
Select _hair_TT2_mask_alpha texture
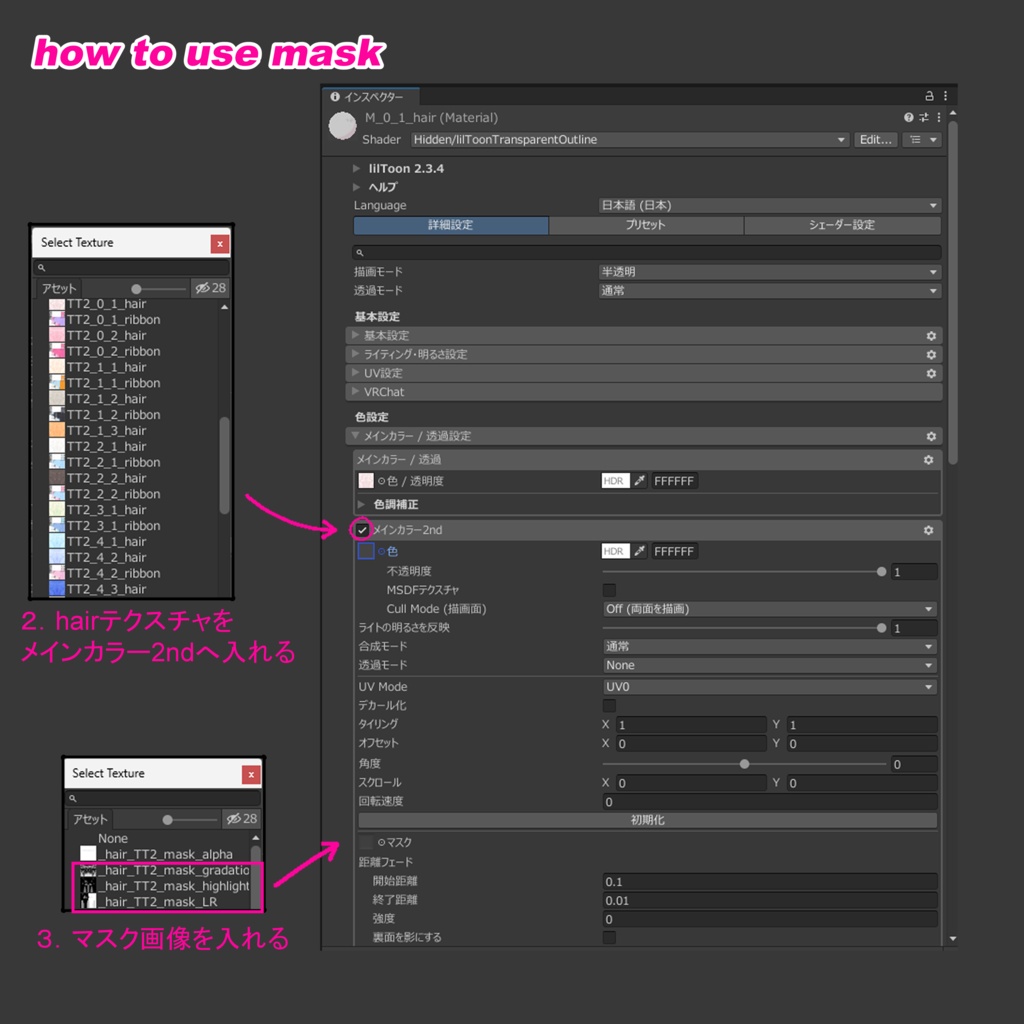(x=157, y=854)
